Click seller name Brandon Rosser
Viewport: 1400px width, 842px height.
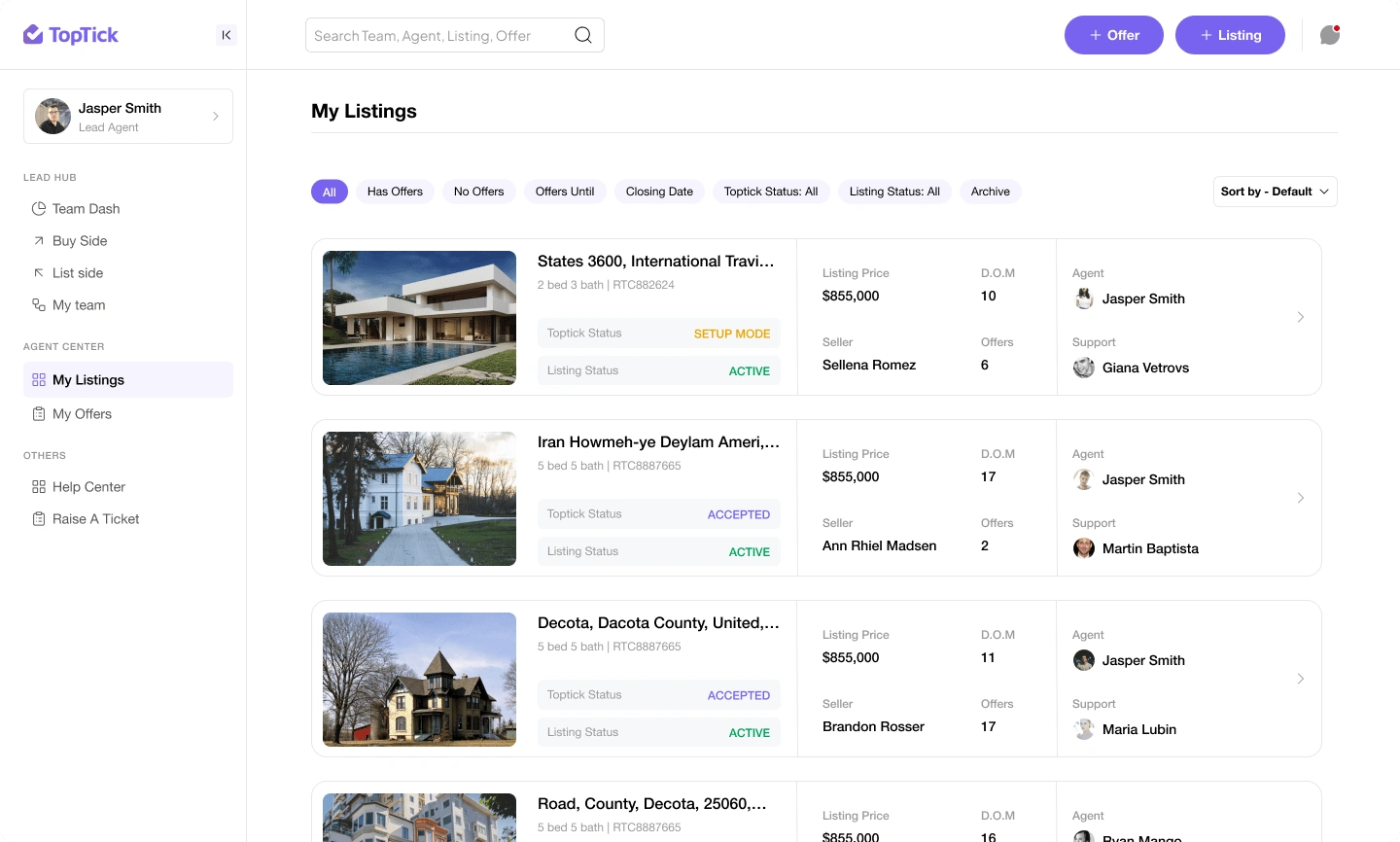(x=873, y=726)
